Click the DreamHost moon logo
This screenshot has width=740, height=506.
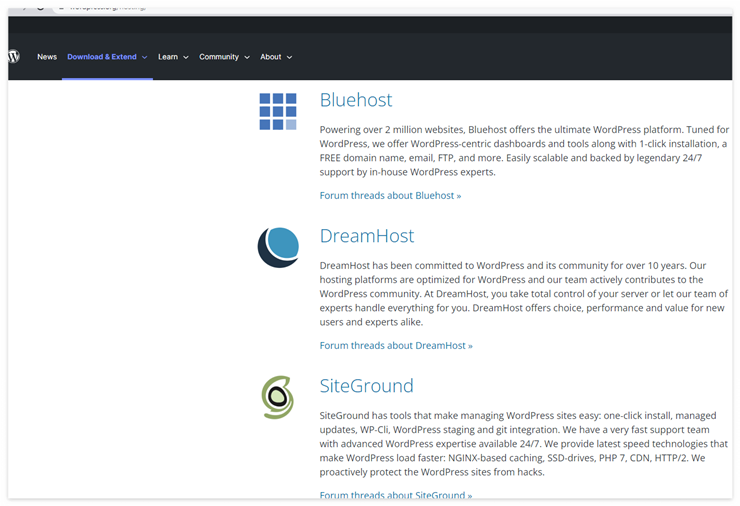[278, 247]
